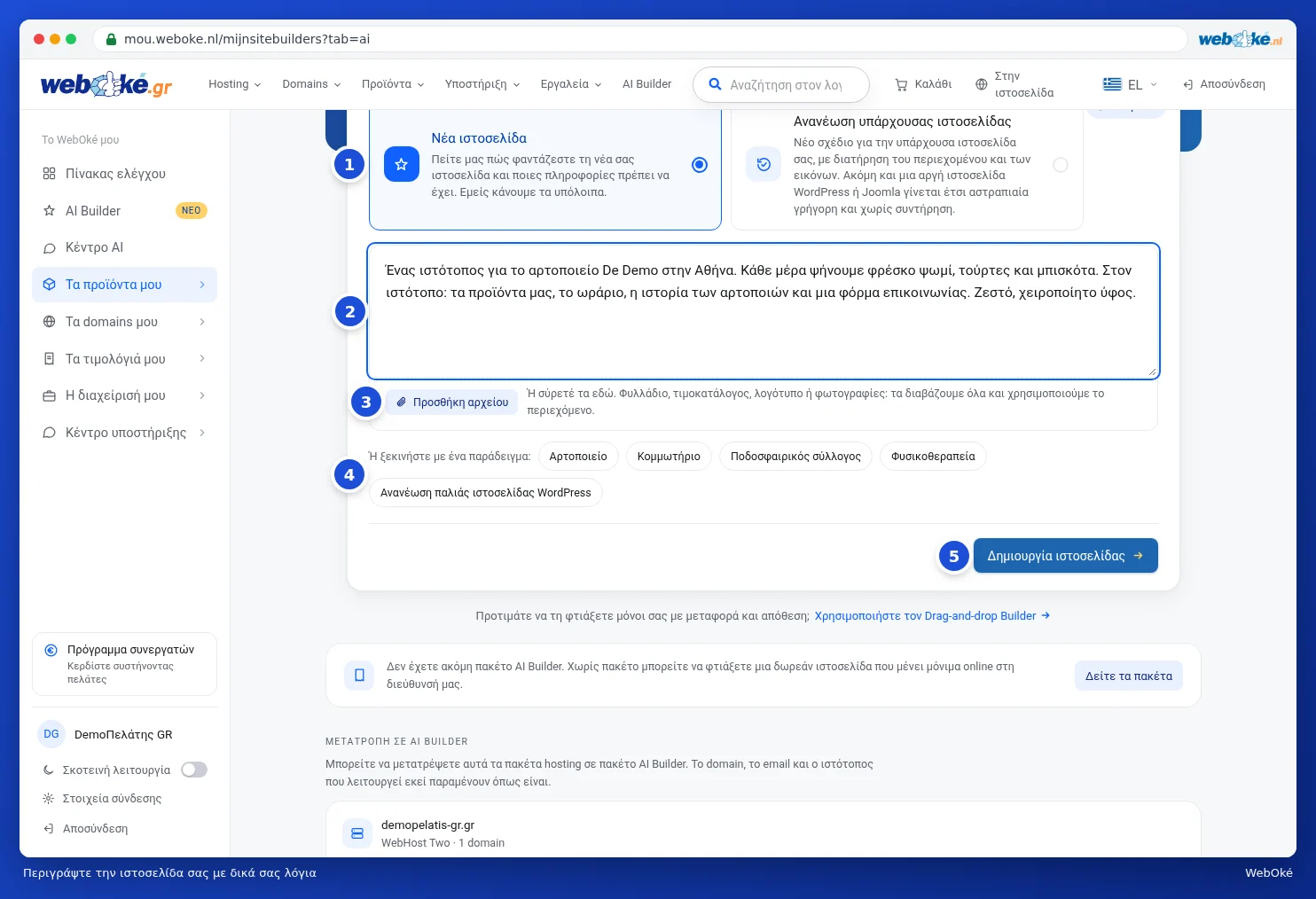Select the Νέα ιστοσελίδα radio button
Screen dimensions: 1316x899
click(700, 165)
